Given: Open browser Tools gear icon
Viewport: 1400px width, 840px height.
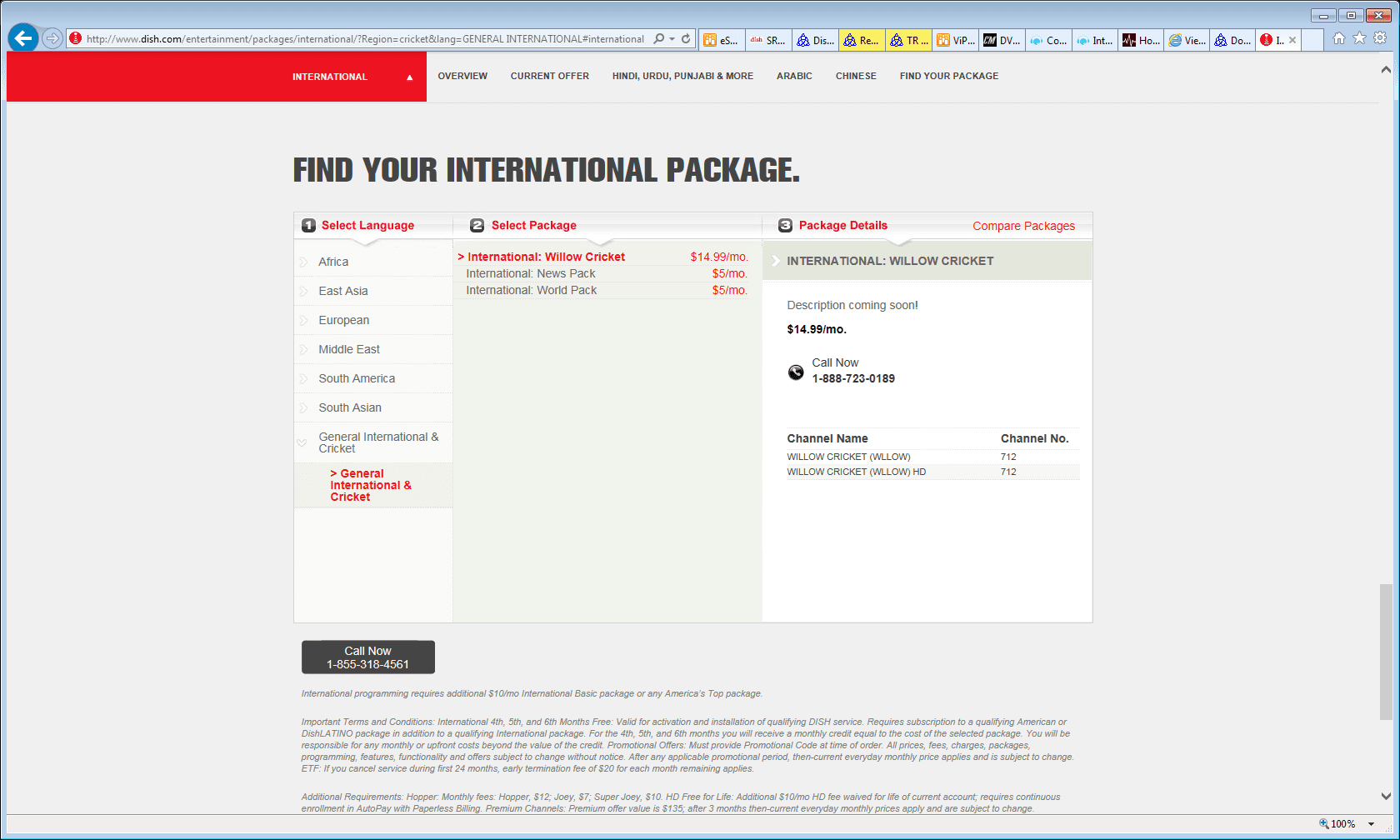Looking at the screenshot, I should (1380, 38).
